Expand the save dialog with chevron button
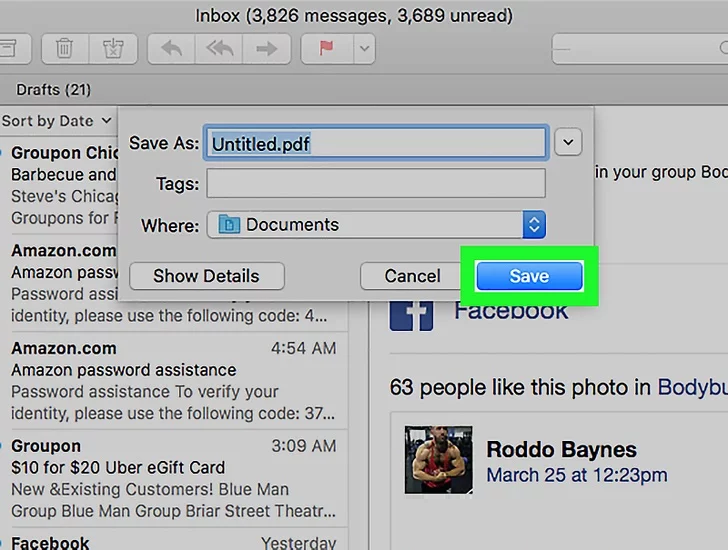Screen dimensions: 728x550 [568, 142]
